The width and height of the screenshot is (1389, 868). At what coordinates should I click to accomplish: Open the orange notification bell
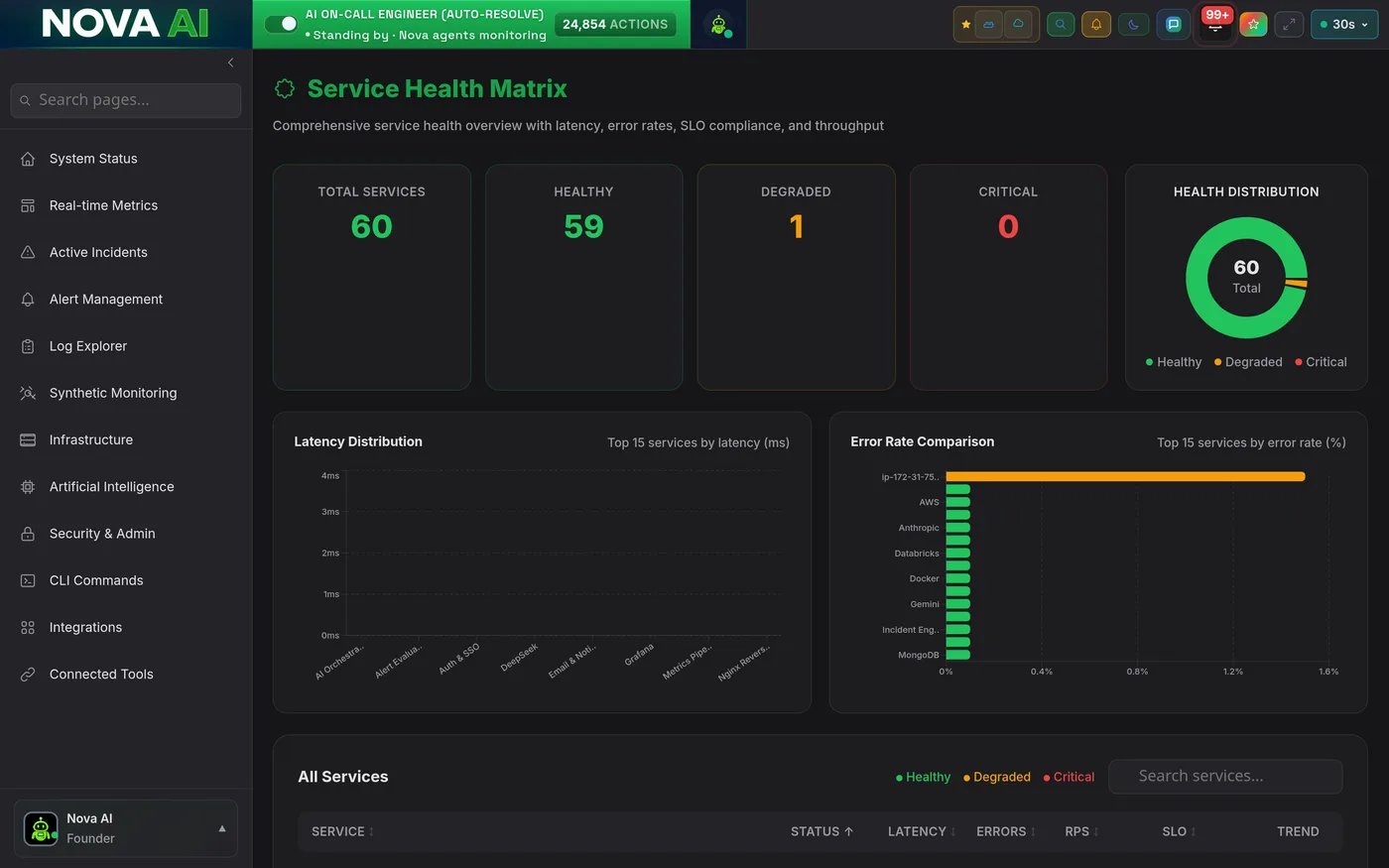(x=1096, y=25)
